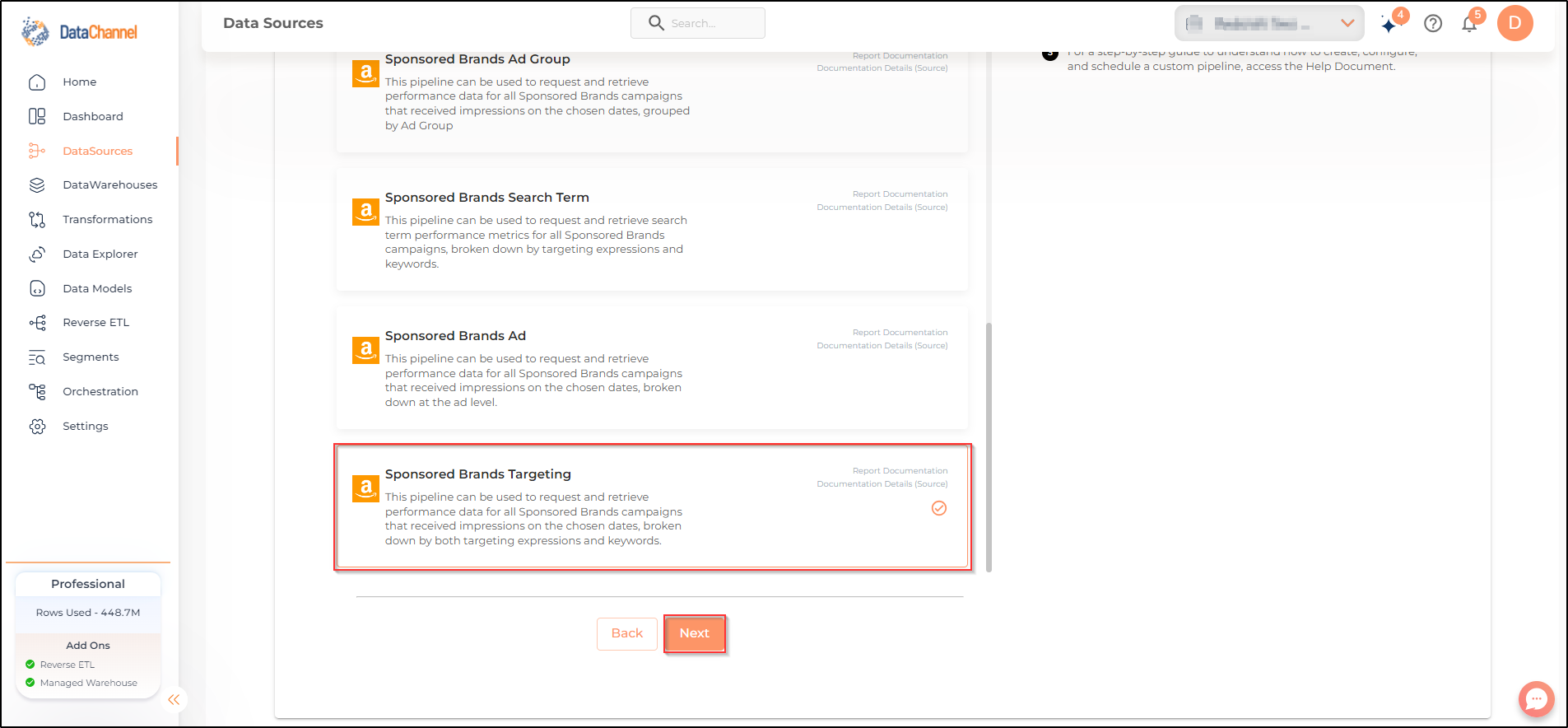
Task: Open Documentation Details (Source) for Sponsored Brands Search Term
Action: tap(882, 208)
